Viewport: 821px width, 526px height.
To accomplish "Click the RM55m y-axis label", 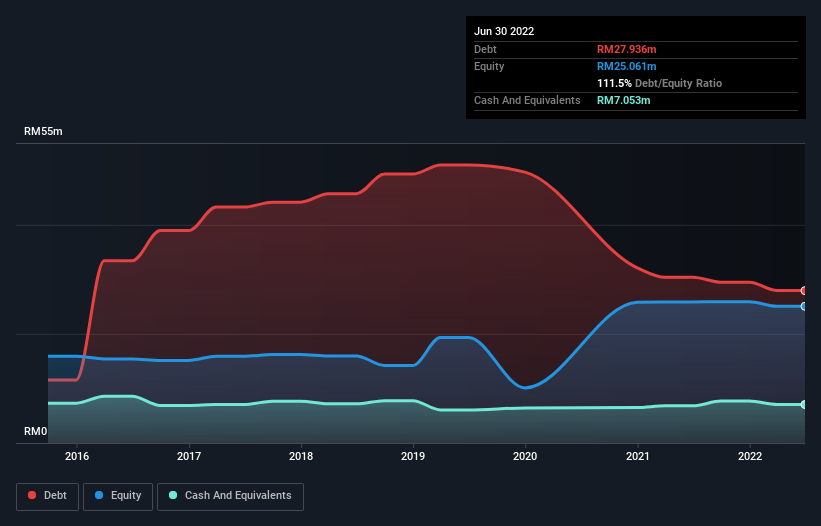I will [43, 131].
